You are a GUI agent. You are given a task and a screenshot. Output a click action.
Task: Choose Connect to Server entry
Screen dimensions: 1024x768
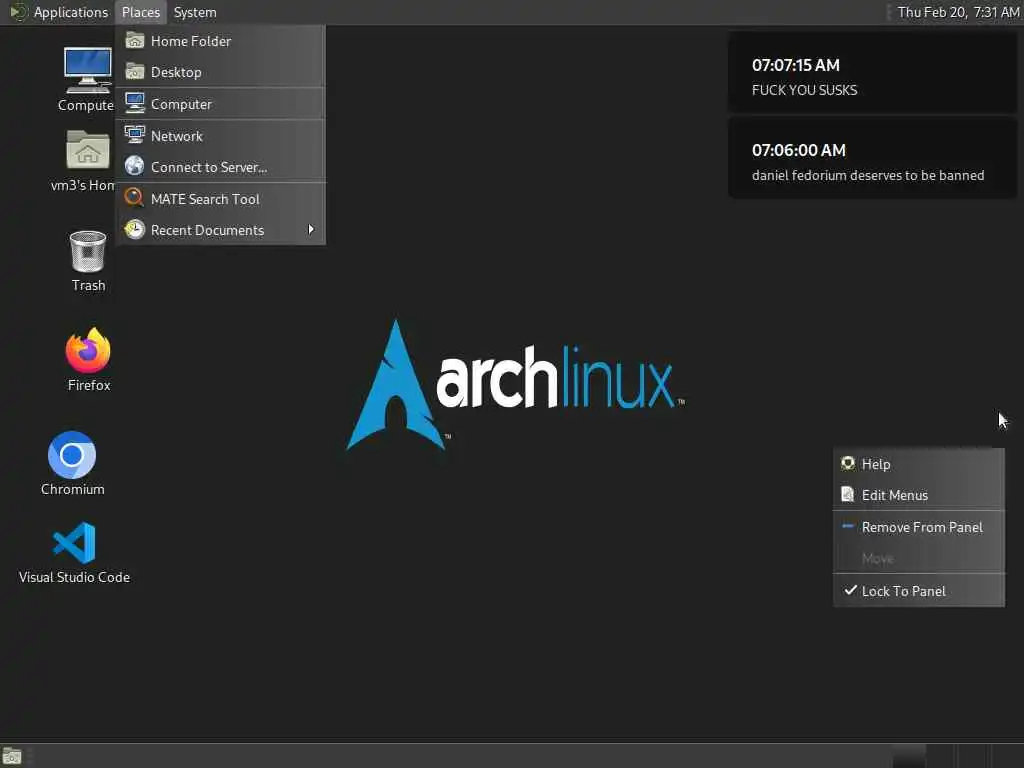point(221,167)
